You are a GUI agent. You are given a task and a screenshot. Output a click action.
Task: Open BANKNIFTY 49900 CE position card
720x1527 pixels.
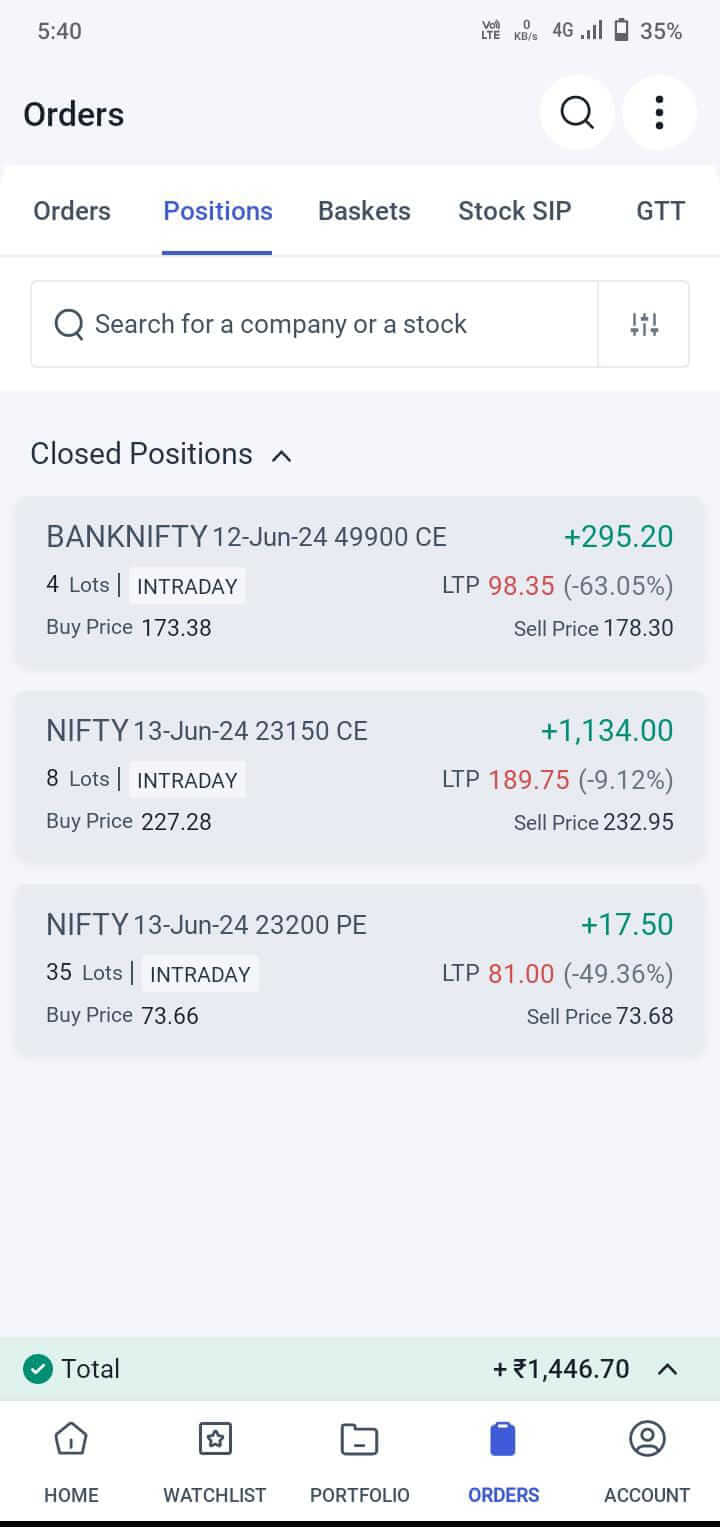click(360, 581)
